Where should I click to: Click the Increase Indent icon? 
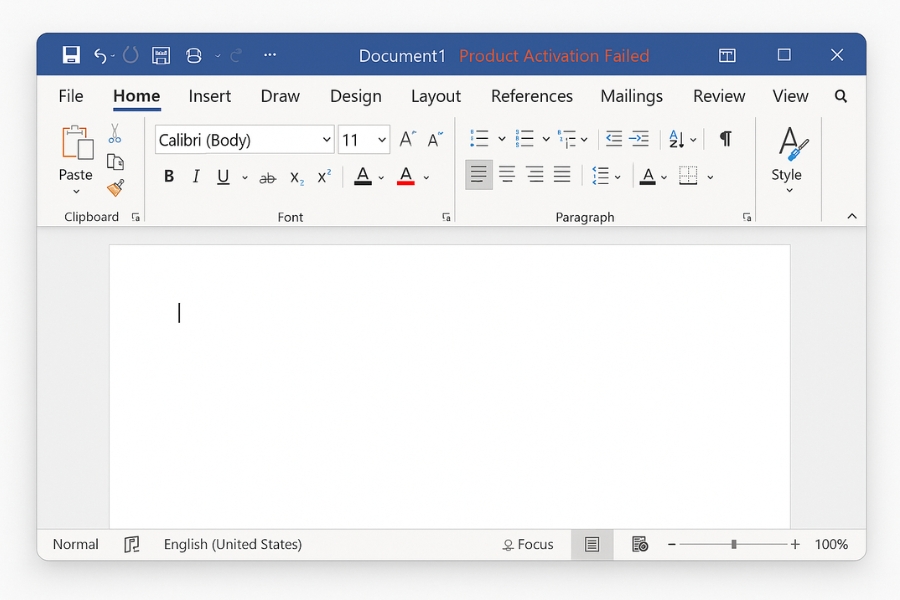coord(639,139)
